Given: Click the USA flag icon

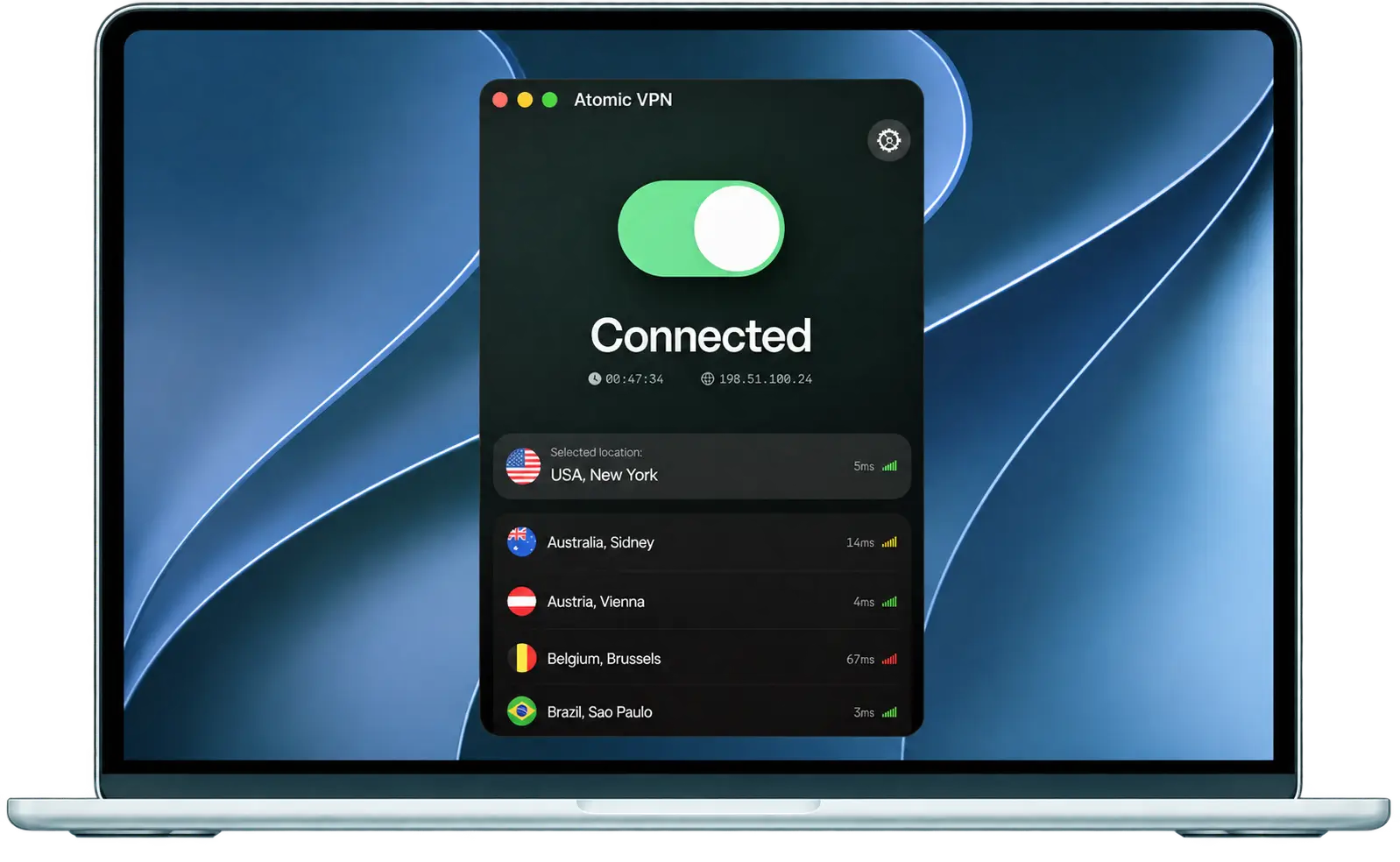Looking at the screenshot, I should 523,466.
